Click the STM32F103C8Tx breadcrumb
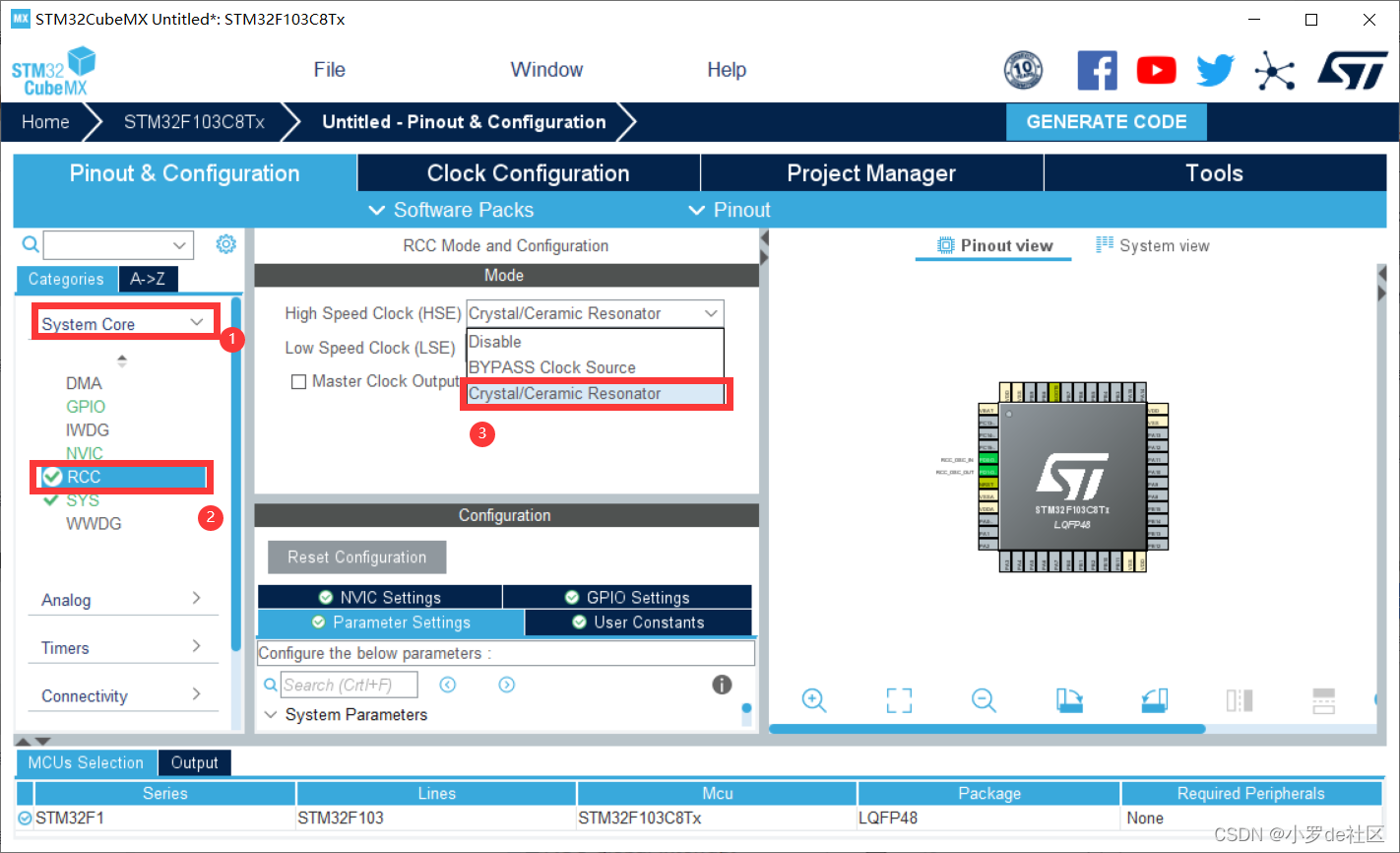Image resolution: width=1400 pixels, height=853 pixels. [x=194, y=122]
